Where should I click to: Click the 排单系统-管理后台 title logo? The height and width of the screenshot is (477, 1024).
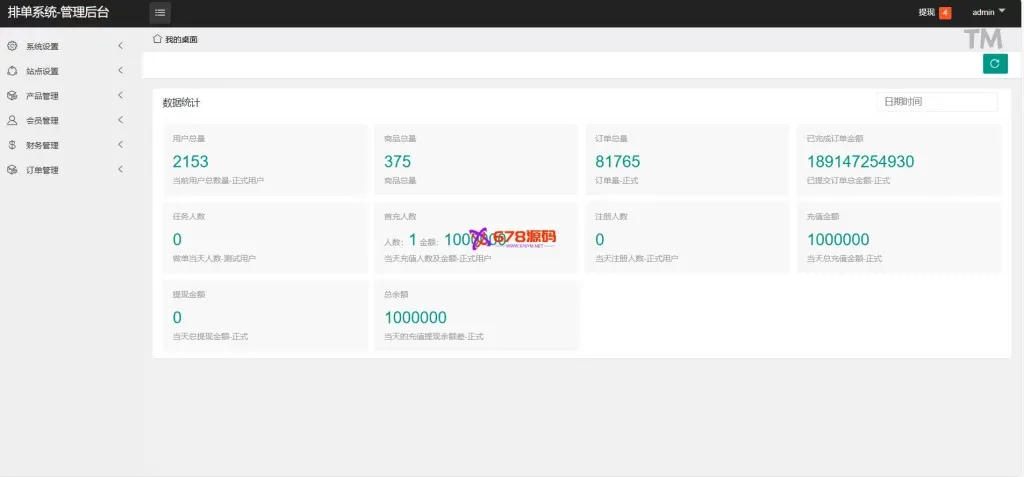pyautogui.click(x=58, y=13)
